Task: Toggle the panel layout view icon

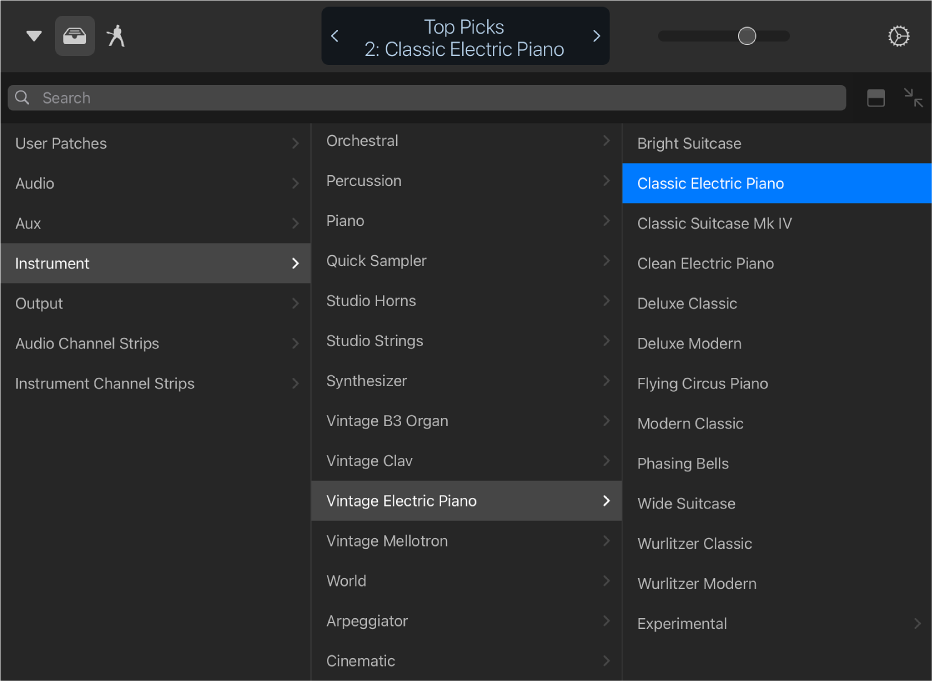Action: click(876, 98)
